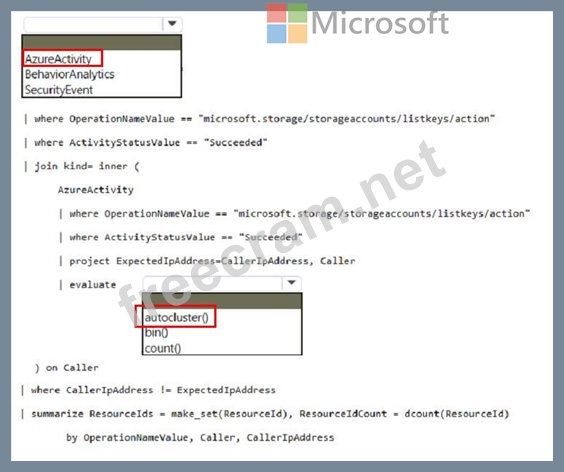This screenshot has width=564, height=472.
Task: Choose BehaviorAnalytics in the dropdown list
Action: tap(69, 74)
